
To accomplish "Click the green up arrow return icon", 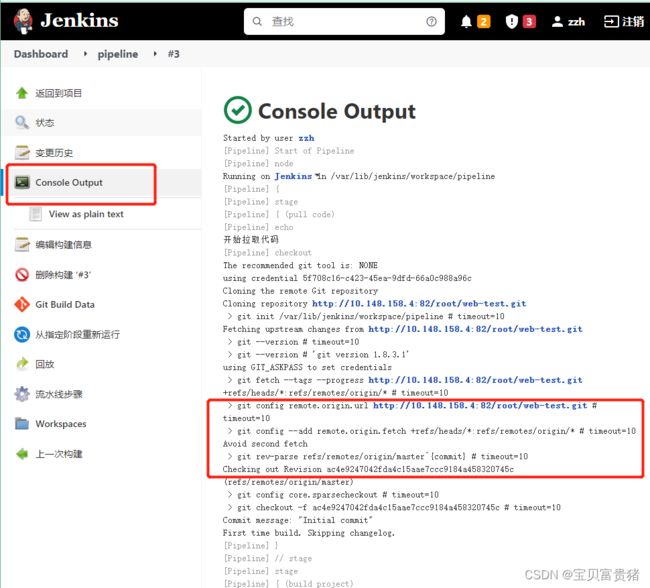I will (x=22, y=93).
